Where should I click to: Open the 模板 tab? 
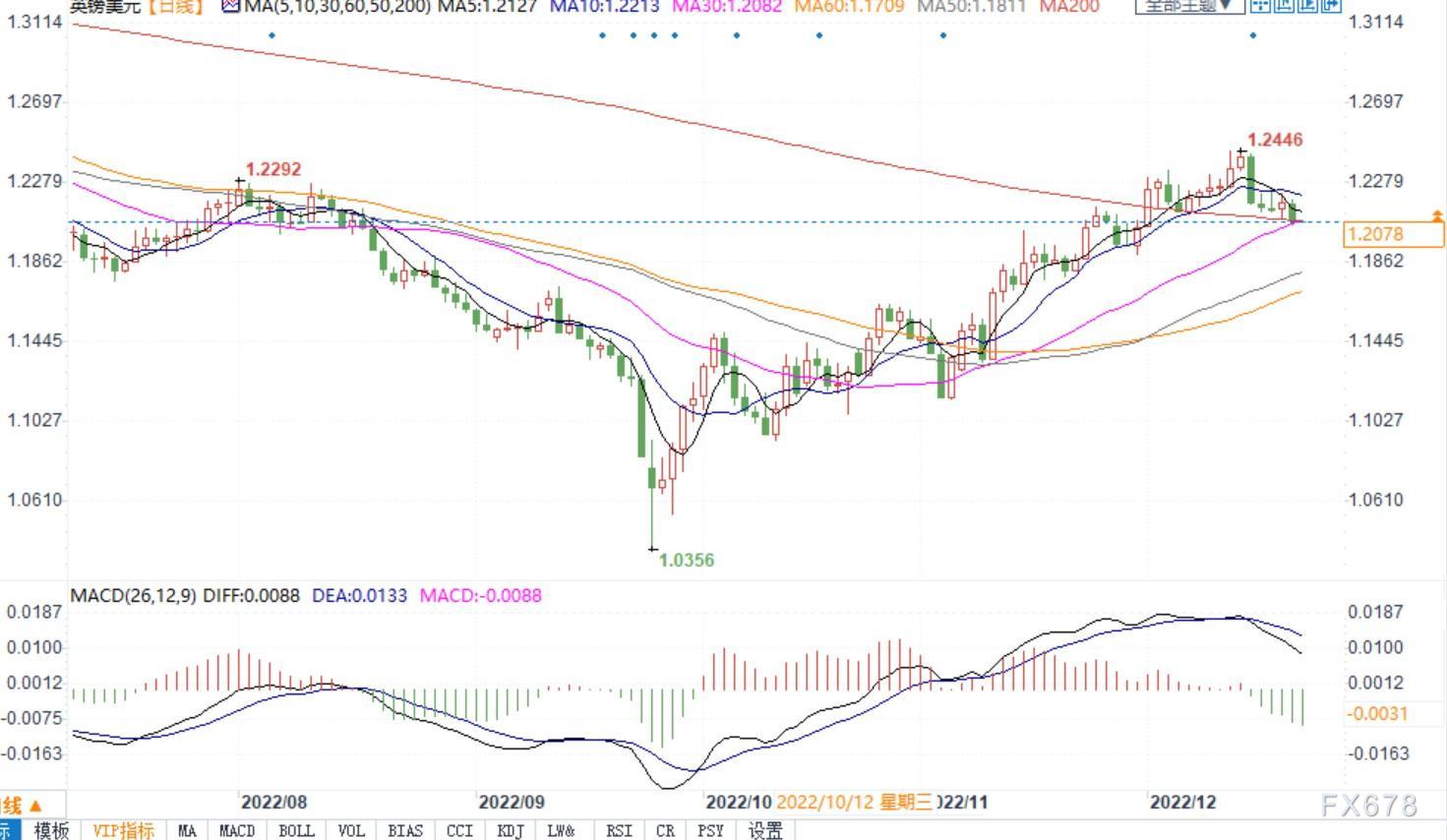tap(52, 830)
